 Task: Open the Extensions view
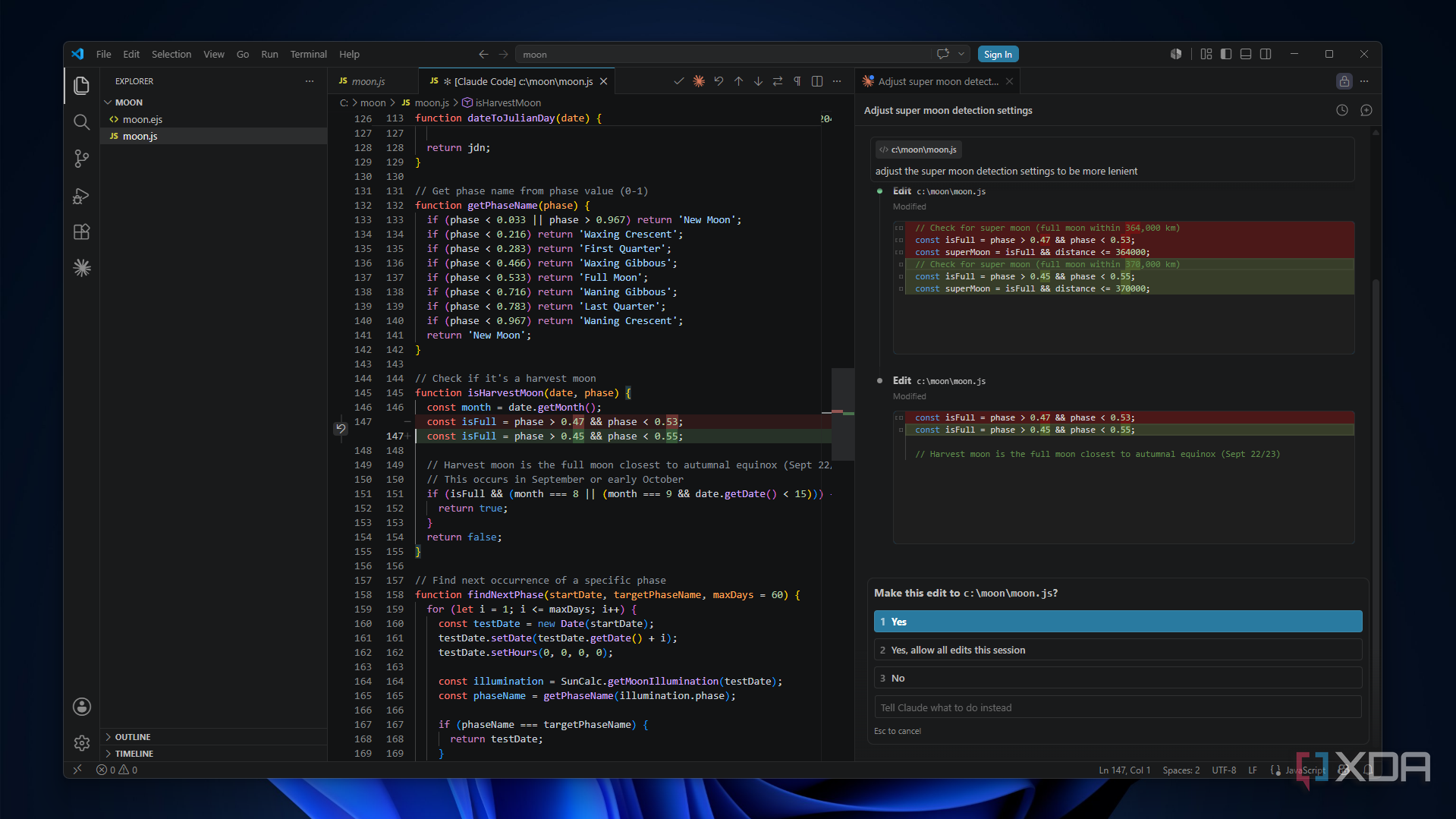pos(82,232)
